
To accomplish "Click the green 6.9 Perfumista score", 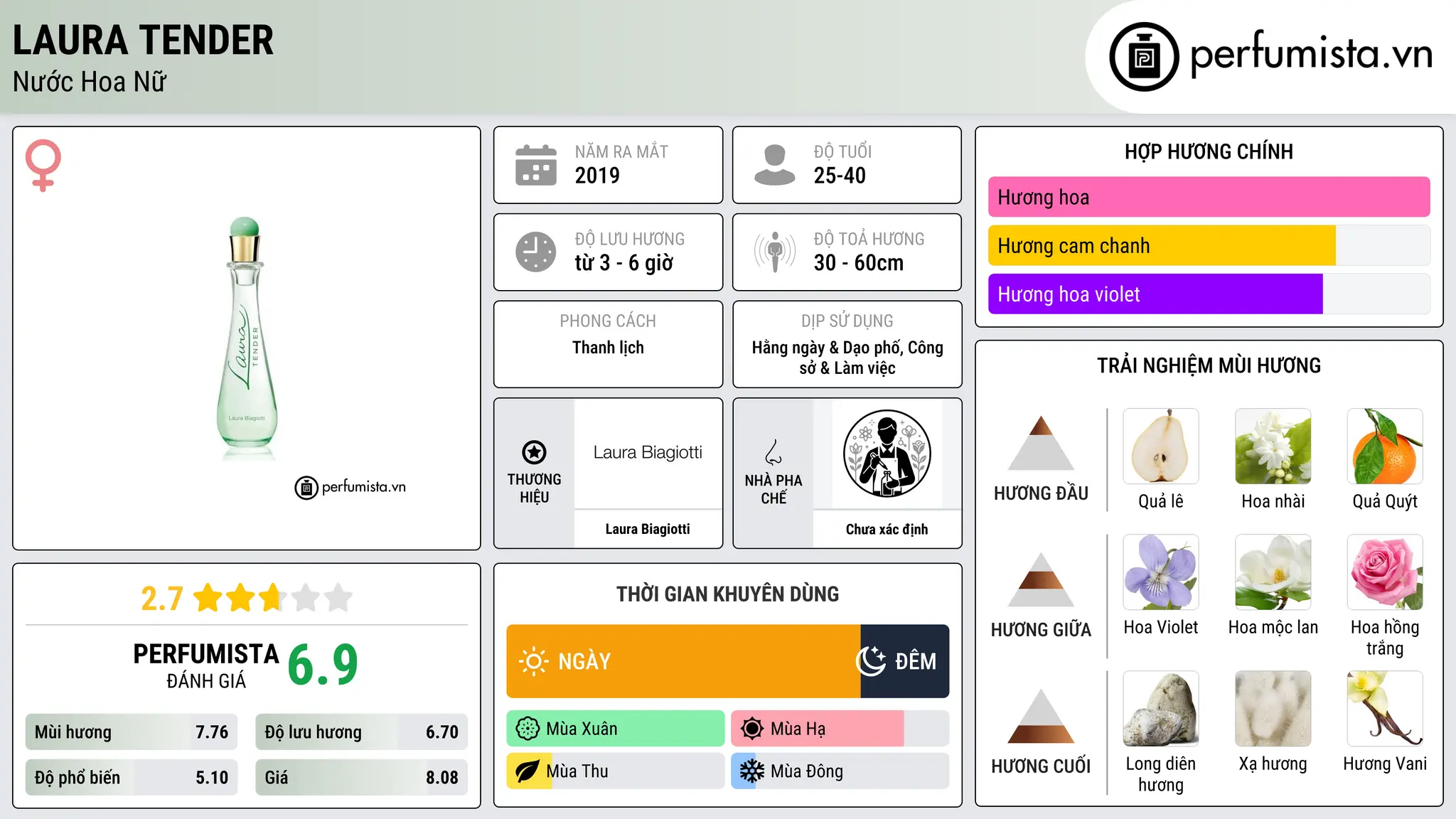I will (323, 665).
